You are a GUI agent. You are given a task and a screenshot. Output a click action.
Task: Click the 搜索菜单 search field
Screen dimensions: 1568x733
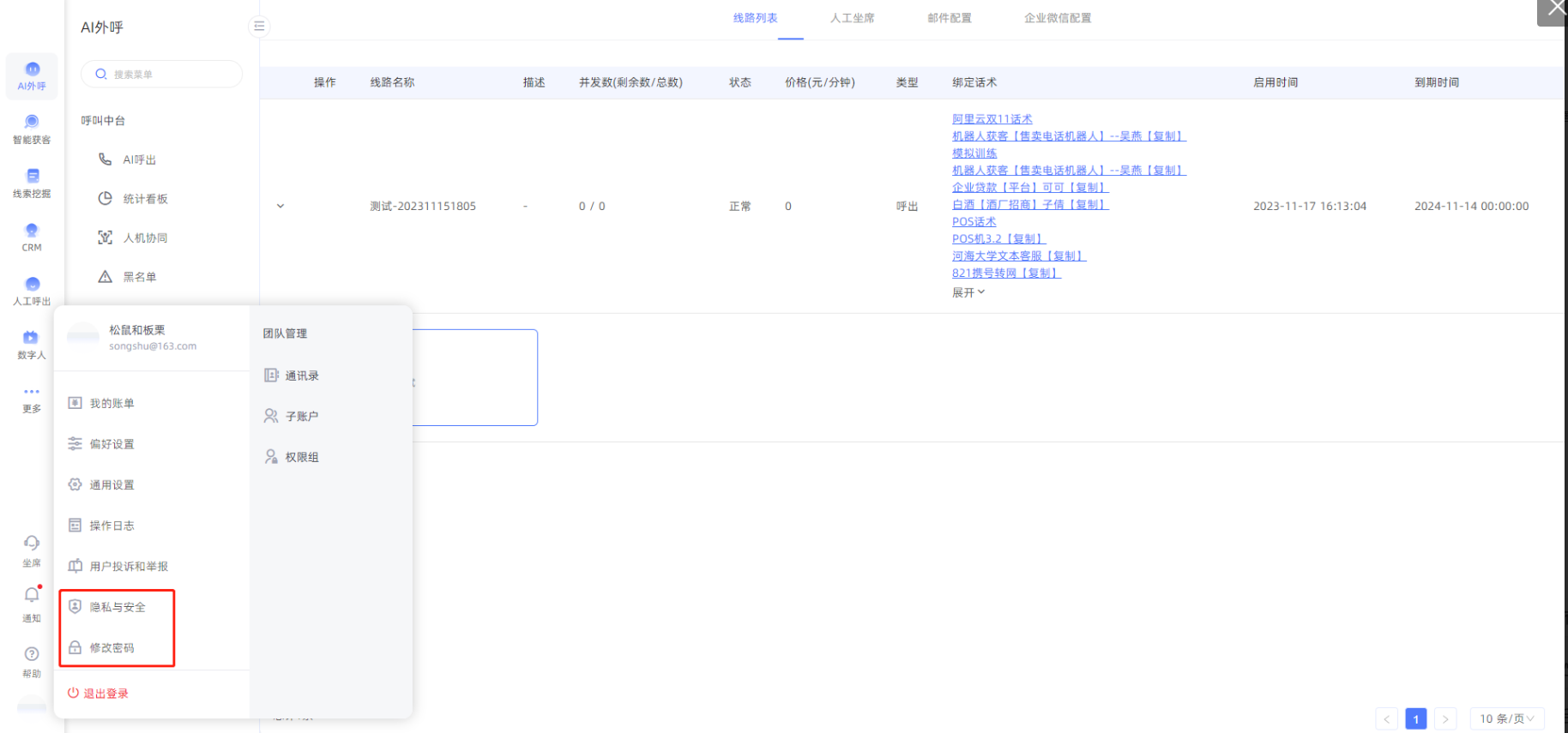pyautogui.click(x=163, y=75)
